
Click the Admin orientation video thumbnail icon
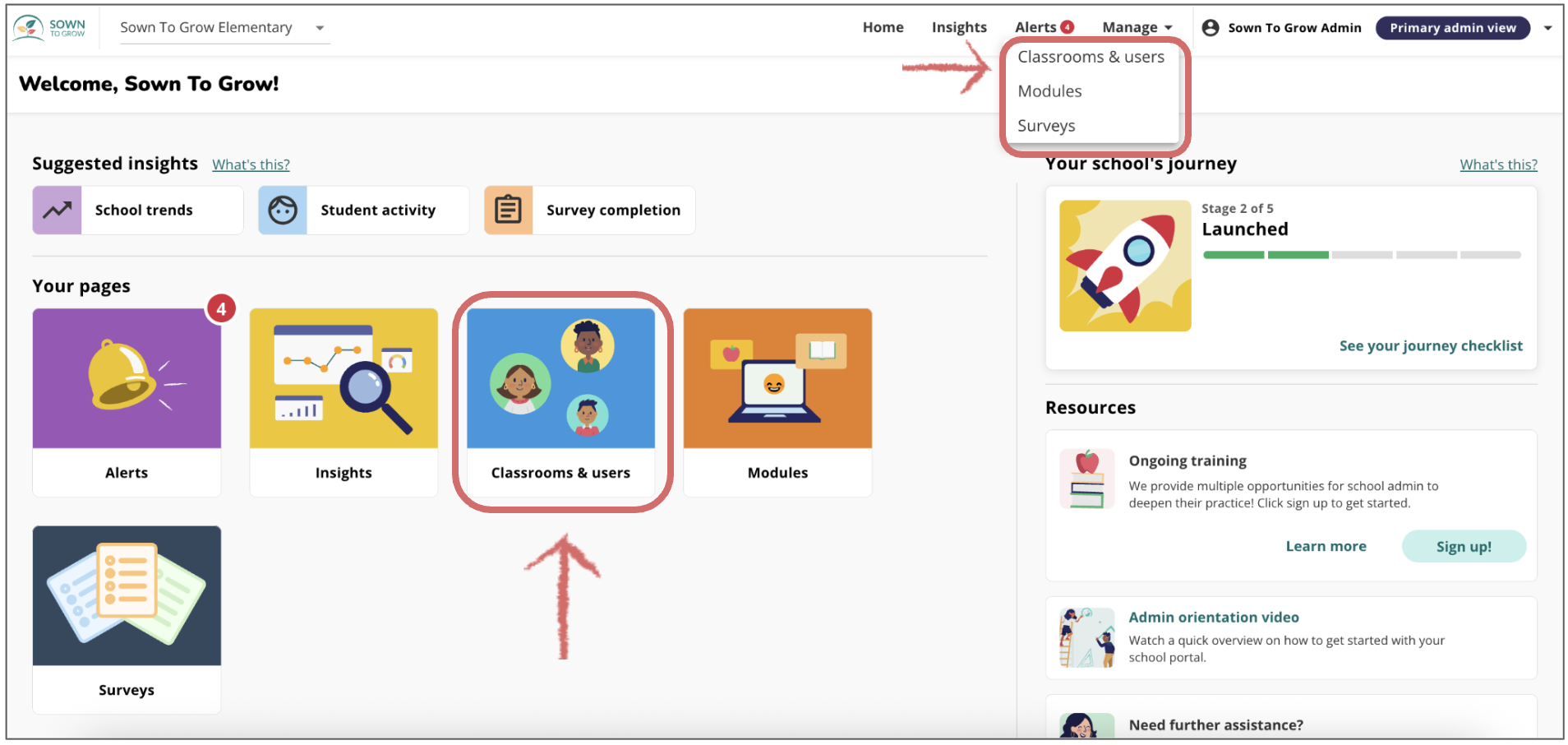[x=1087, y=638]
